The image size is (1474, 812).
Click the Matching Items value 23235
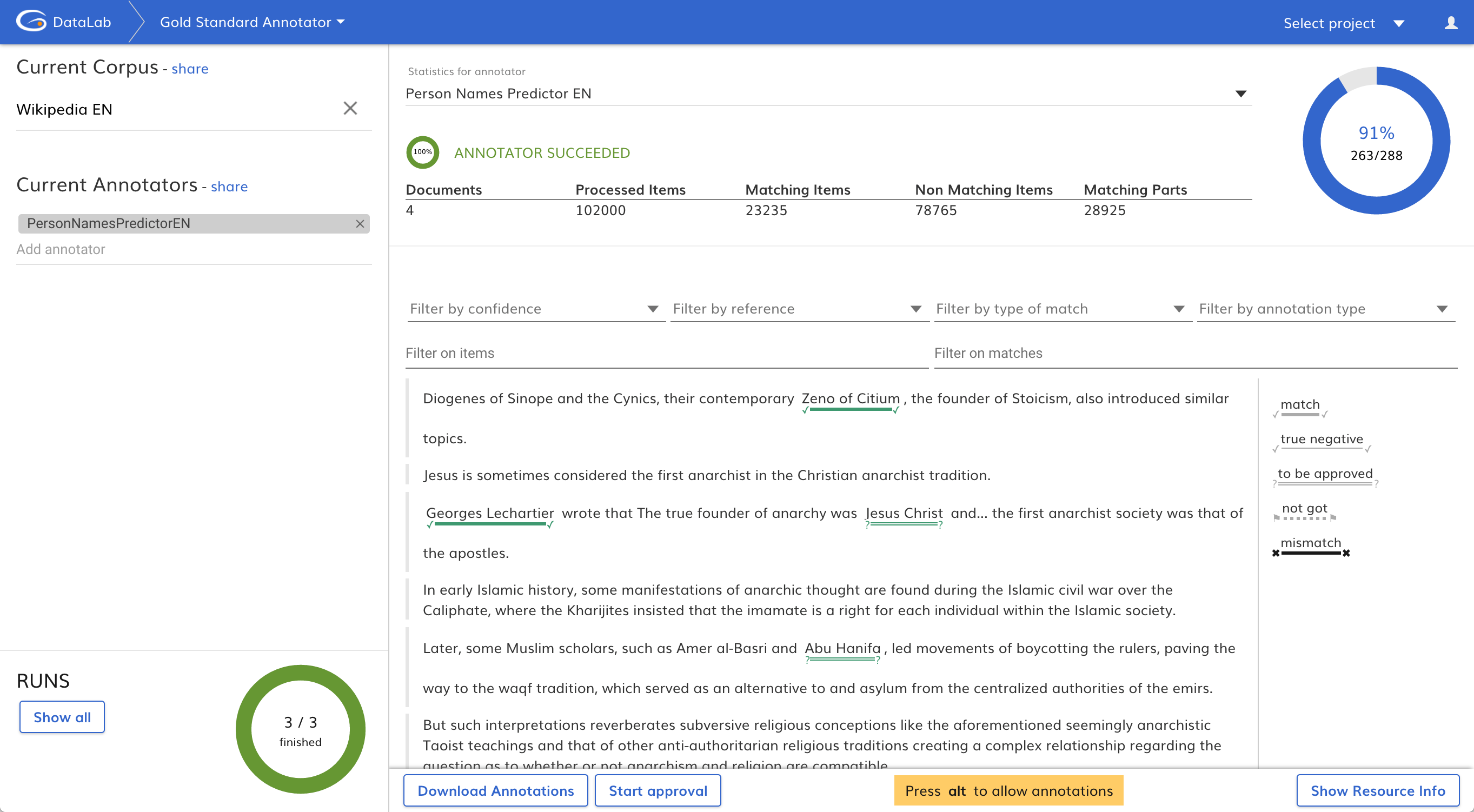(x=766, y=211)
